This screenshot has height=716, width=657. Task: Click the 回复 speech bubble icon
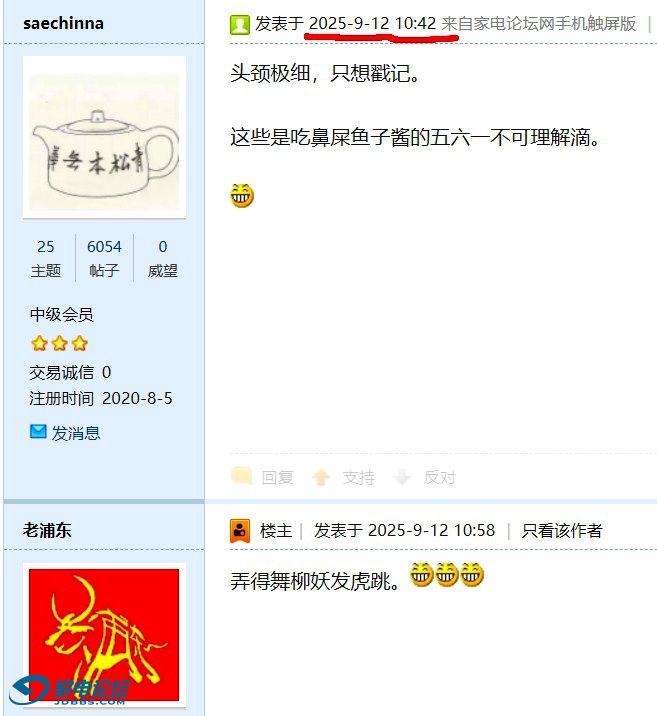point(241,476)
